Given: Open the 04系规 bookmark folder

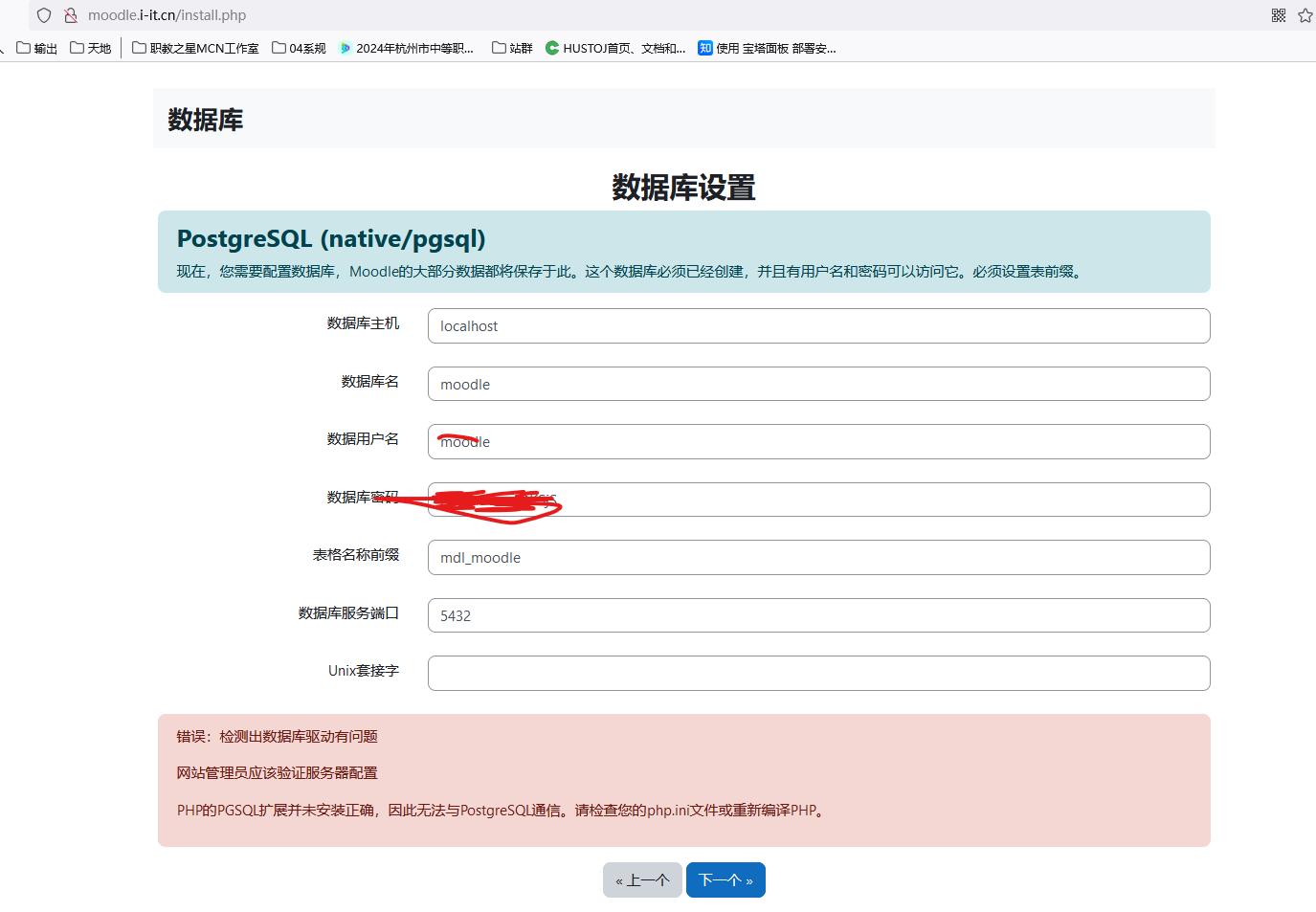Looking at the screenshot, I should coord(299,48).
